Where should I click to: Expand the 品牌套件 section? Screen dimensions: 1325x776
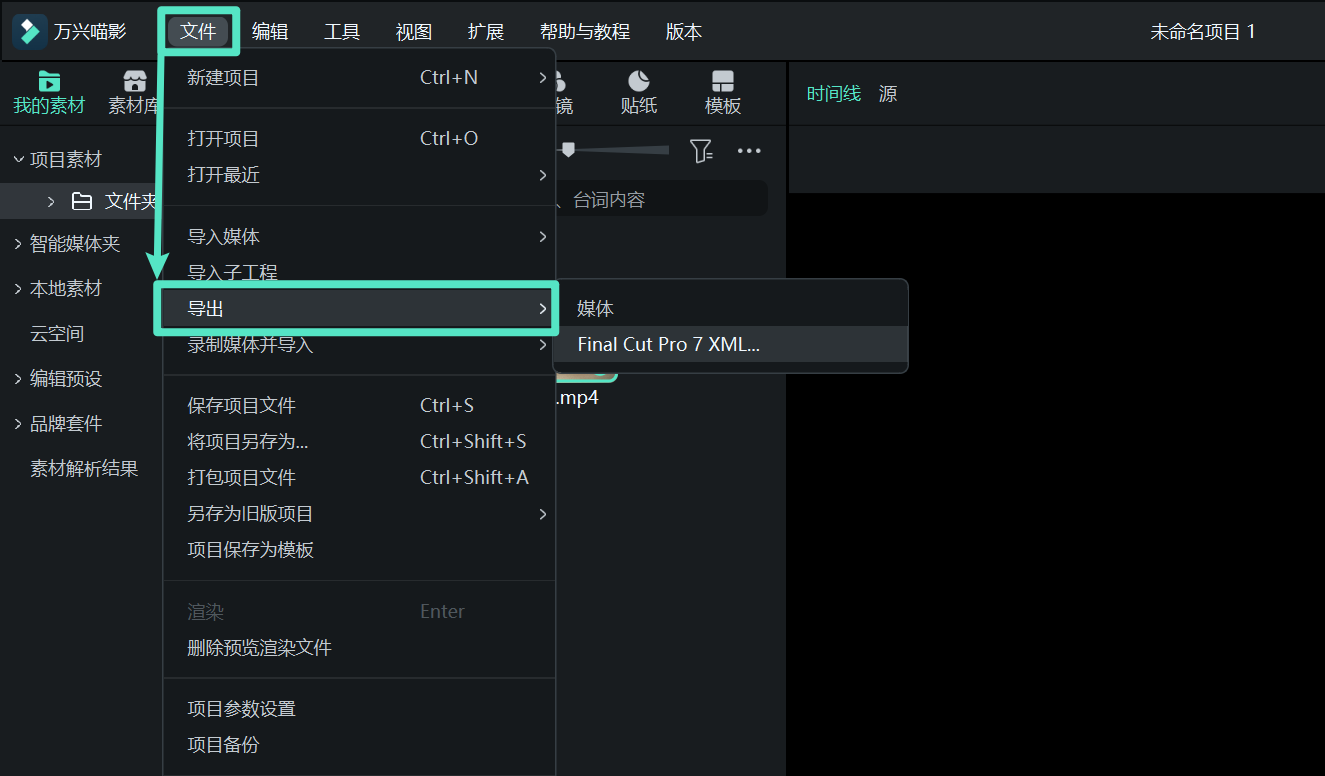[x=18, y=424]
